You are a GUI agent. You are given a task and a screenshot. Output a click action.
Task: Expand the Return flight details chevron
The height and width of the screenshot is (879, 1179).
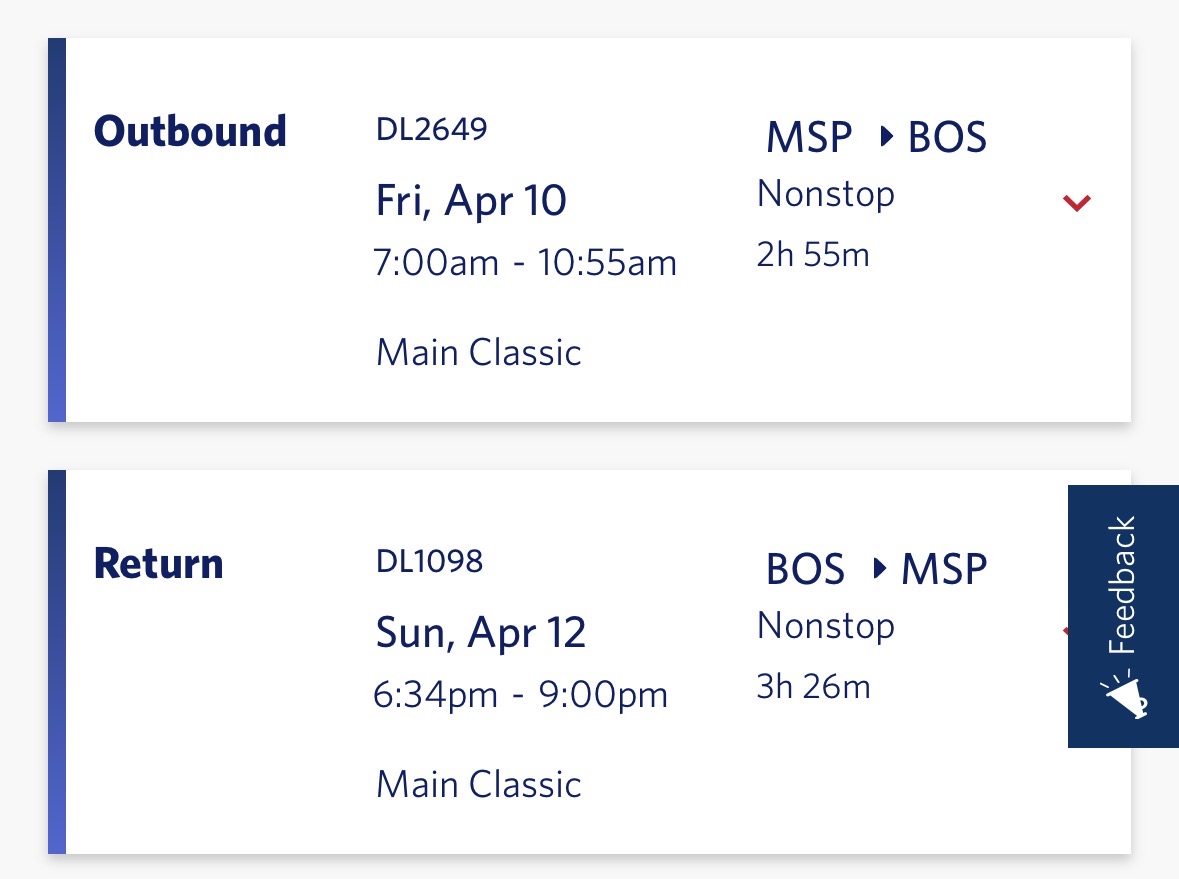coord(1064,632)
